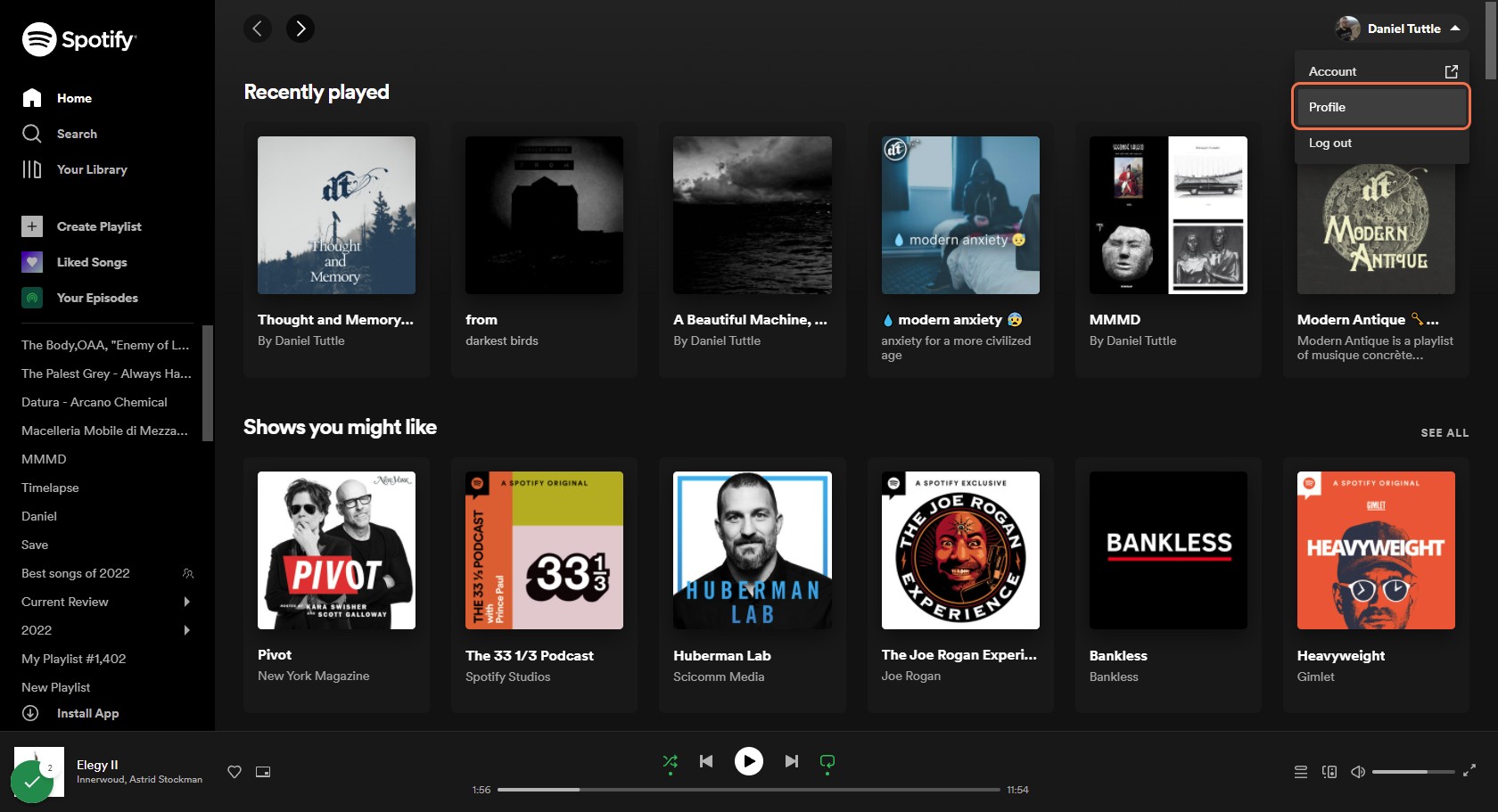Open Your Episodes icon
This screenshot has width=1498, height=812.
[32, 298]
